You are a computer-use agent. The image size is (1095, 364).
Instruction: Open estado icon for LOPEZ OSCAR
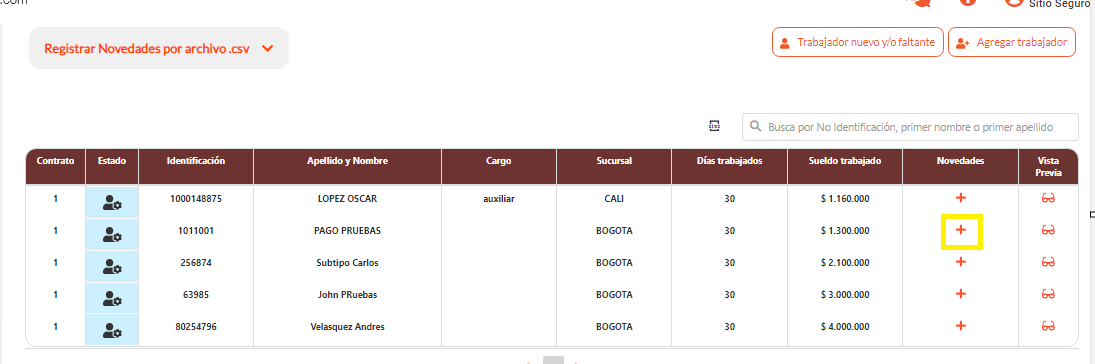pyautogui.click(x=112, y=203)
